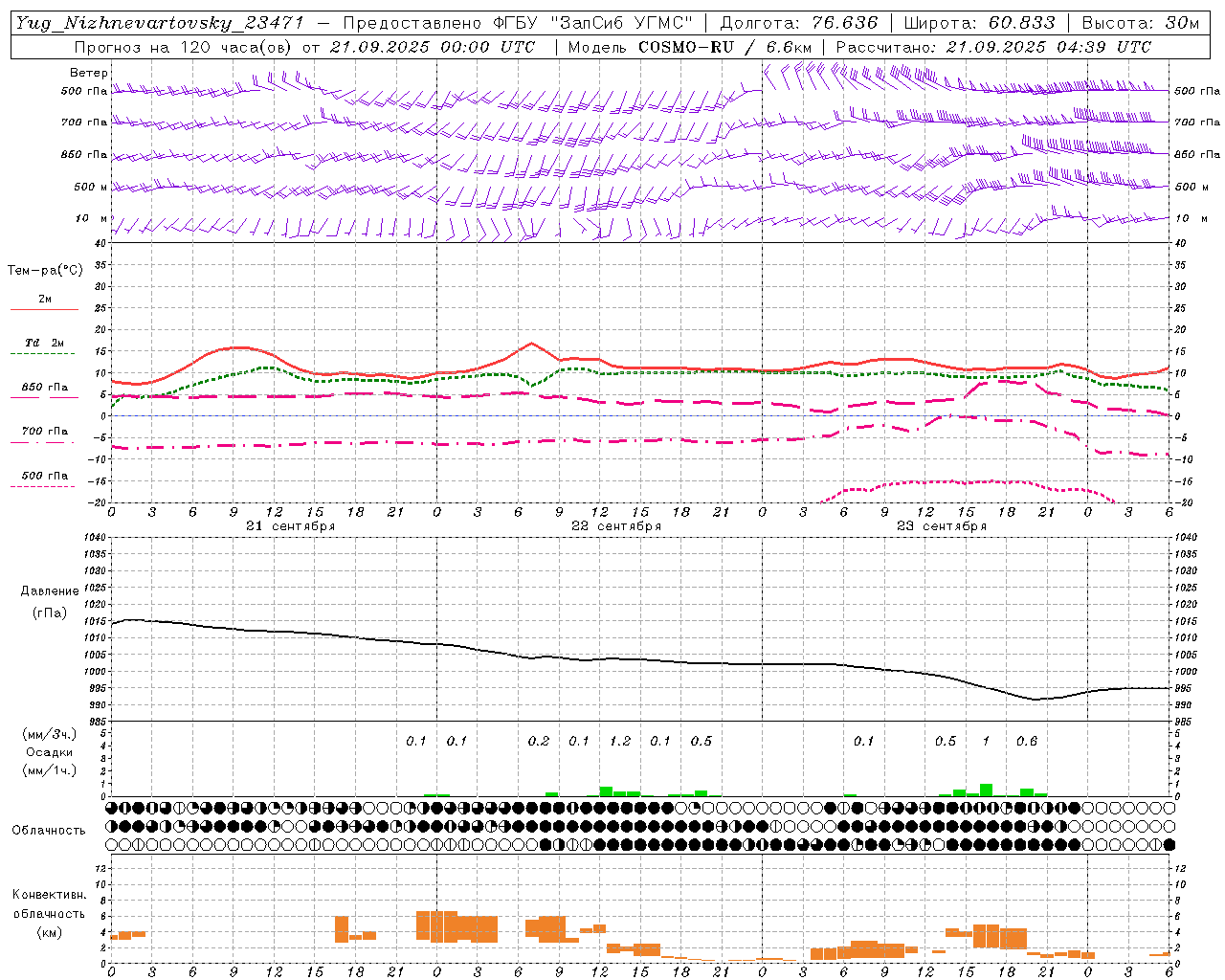1225x980 pixels.
Task: Click the Осадки precipitation label
Action: 50,752
